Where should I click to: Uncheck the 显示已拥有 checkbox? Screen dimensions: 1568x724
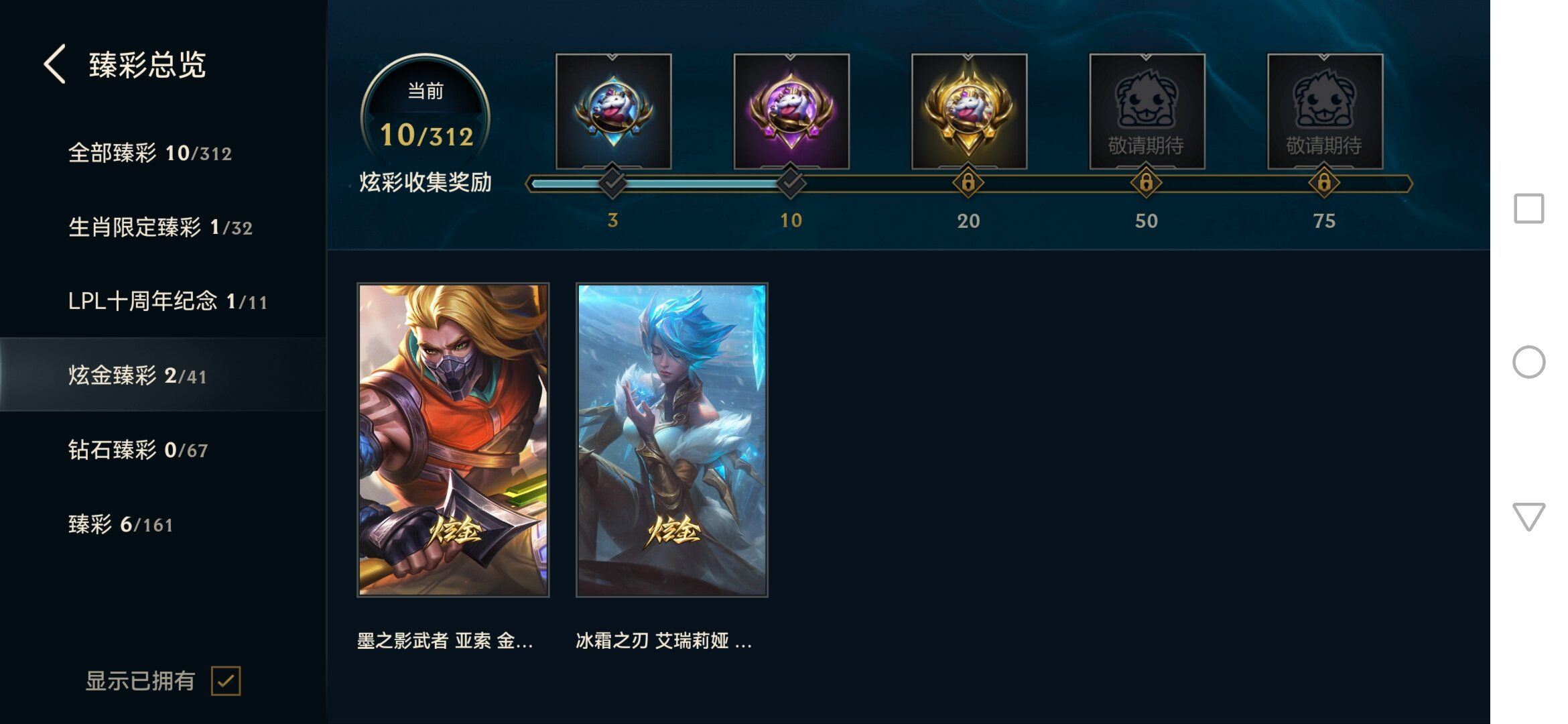226,681
